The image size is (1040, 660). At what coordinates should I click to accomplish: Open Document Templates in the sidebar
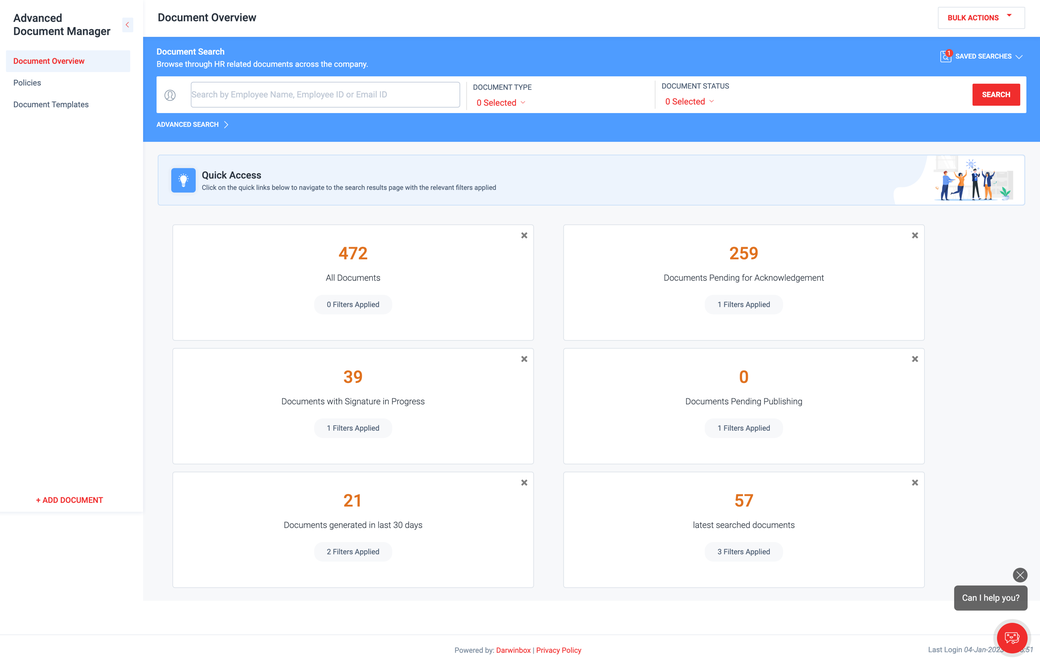[50, 104]
